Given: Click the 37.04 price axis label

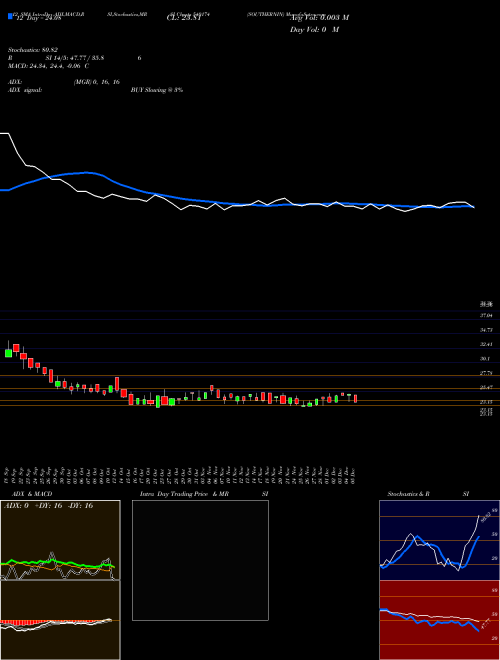Looking at the screenshot, I should click(x=487, y=315).
